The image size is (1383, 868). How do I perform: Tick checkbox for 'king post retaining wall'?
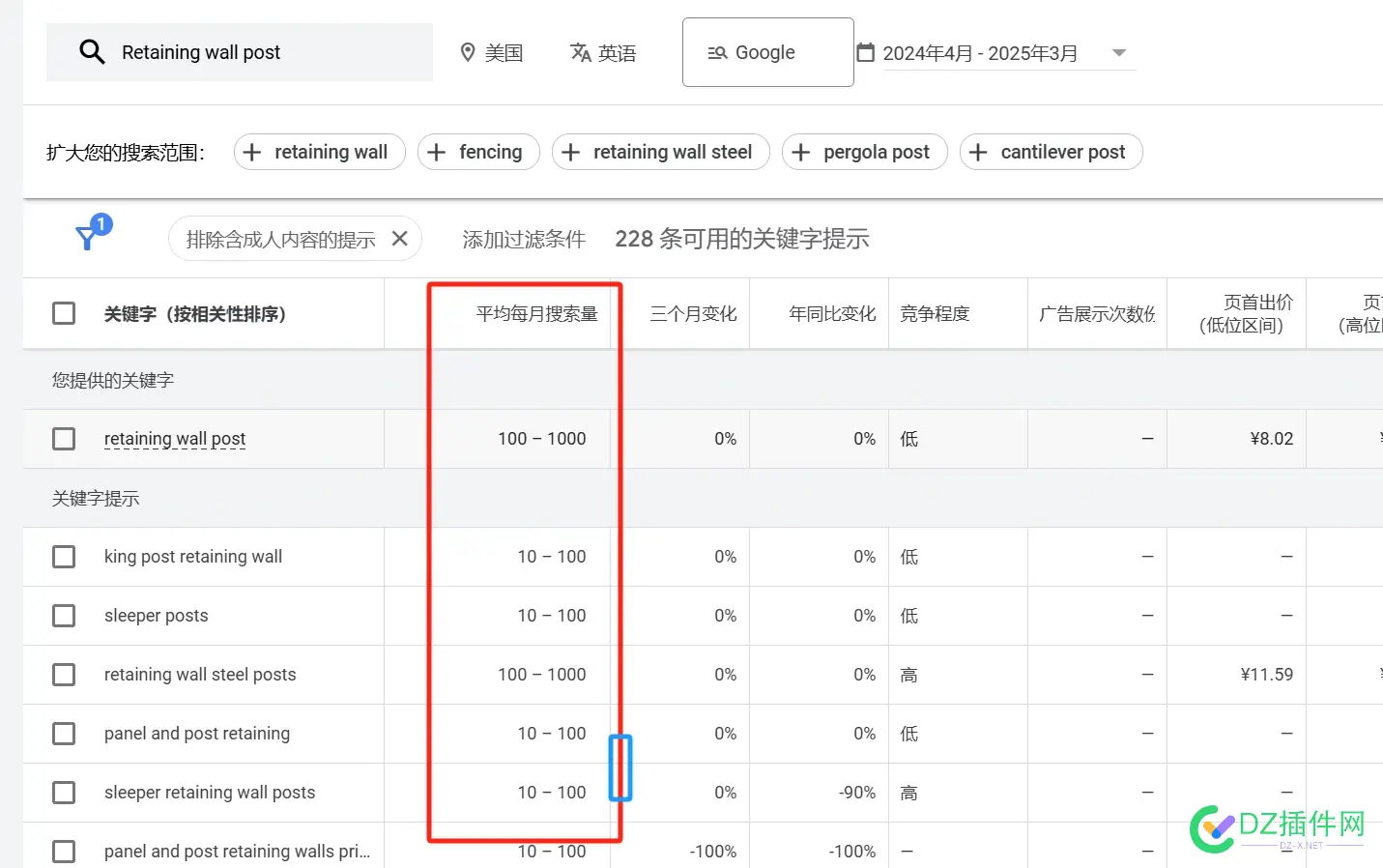click(64, 557)
